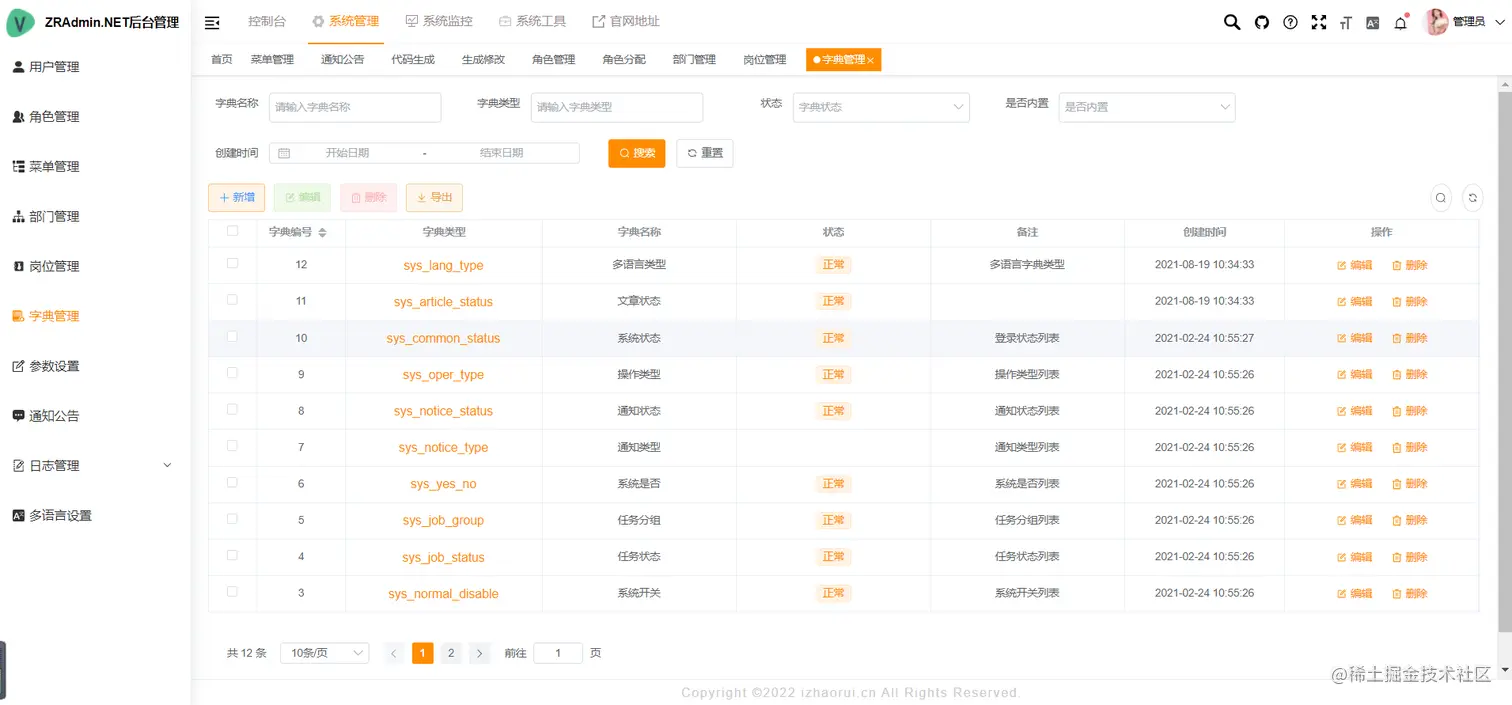1512x705 pixels.
Task: Select all rows via header checkbox
Action: tap(233, 231)
